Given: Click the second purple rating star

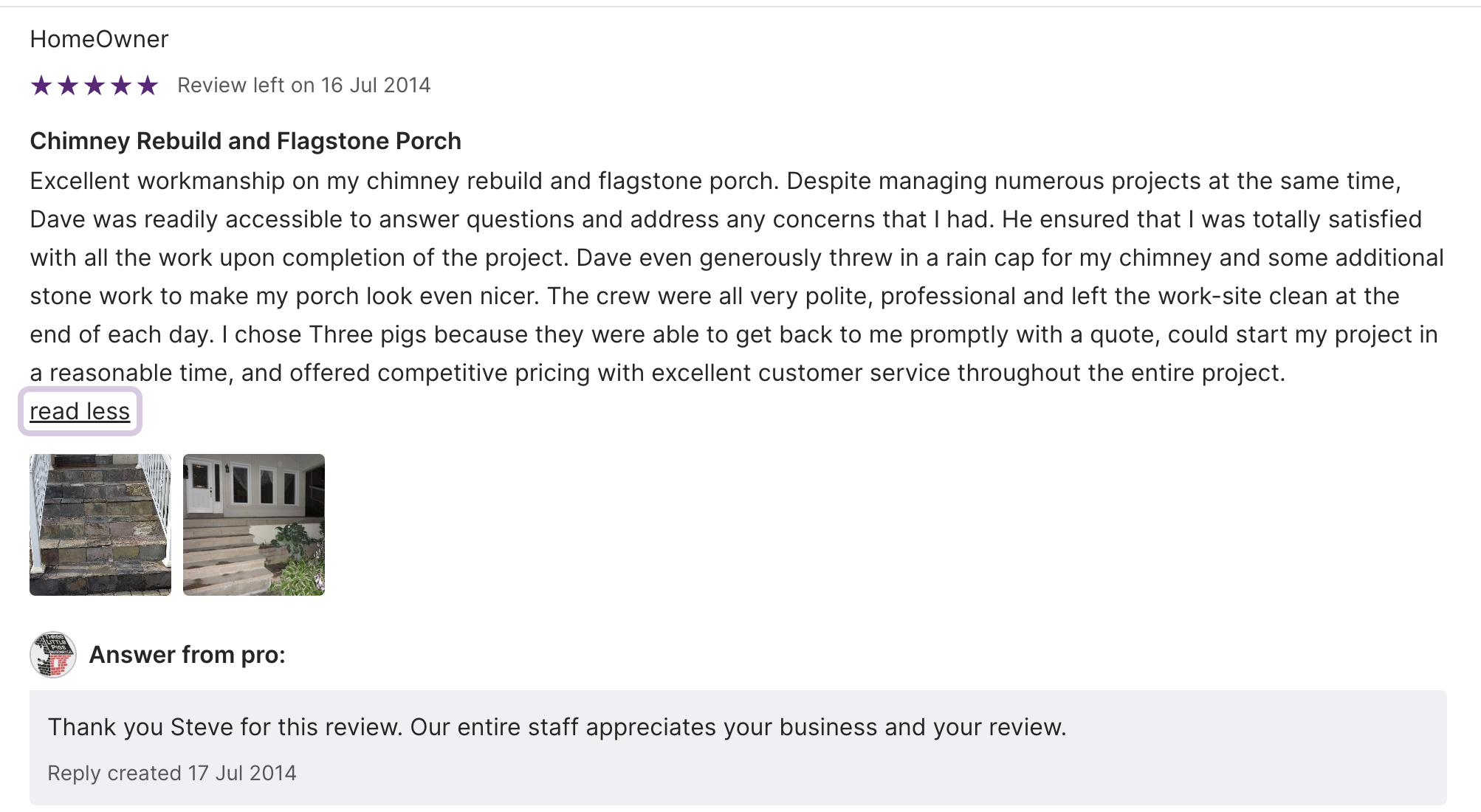Looking at the screenshot, I should [x=68, y=86].
